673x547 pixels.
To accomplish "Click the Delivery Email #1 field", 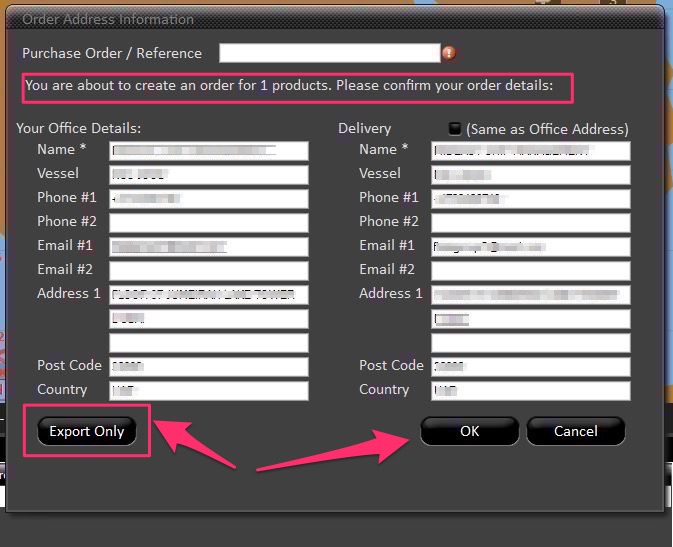I will (530, 246).
